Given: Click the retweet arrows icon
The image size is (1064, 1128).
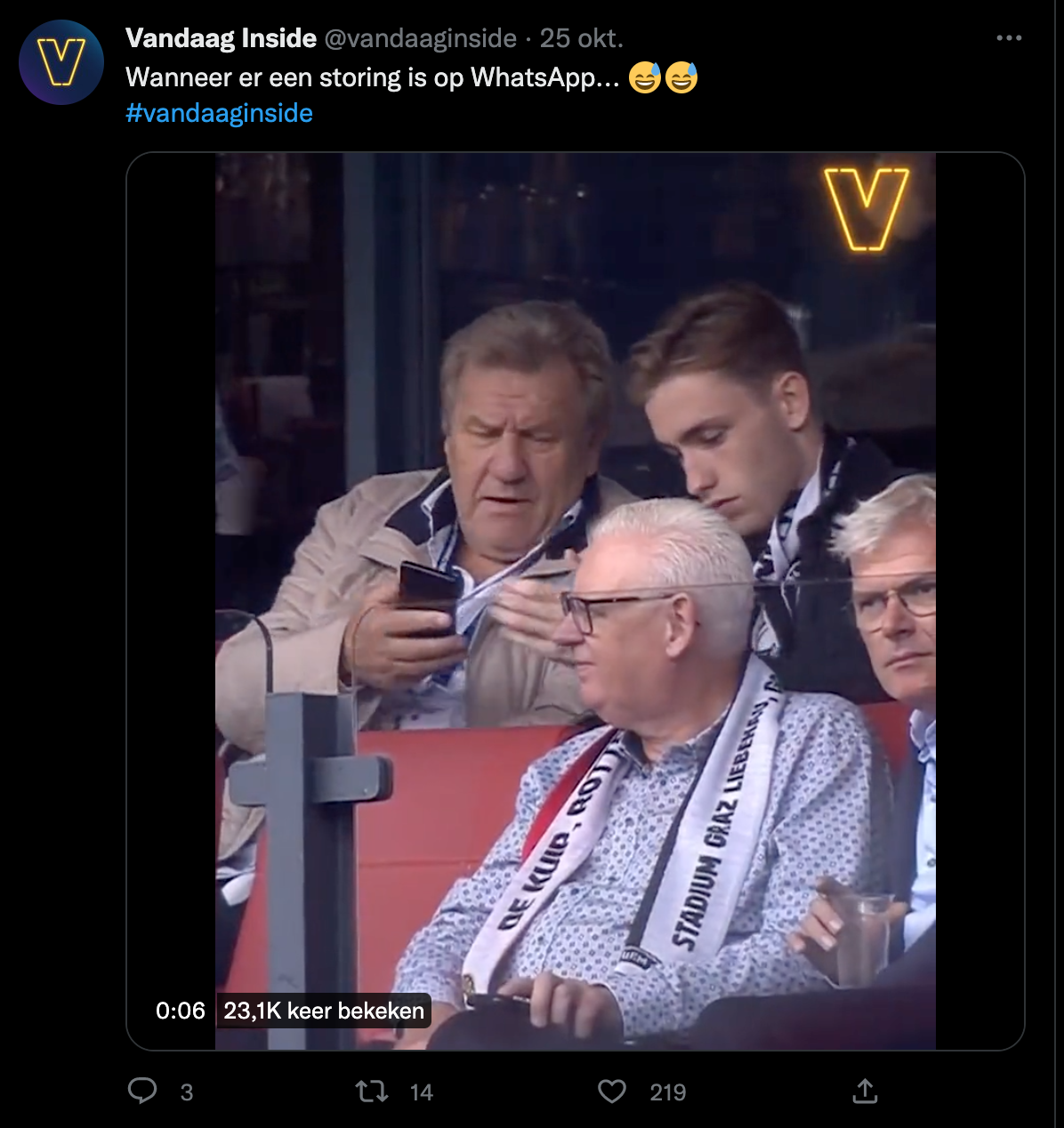Looking at the screenshot, I should pos(372,1091).
